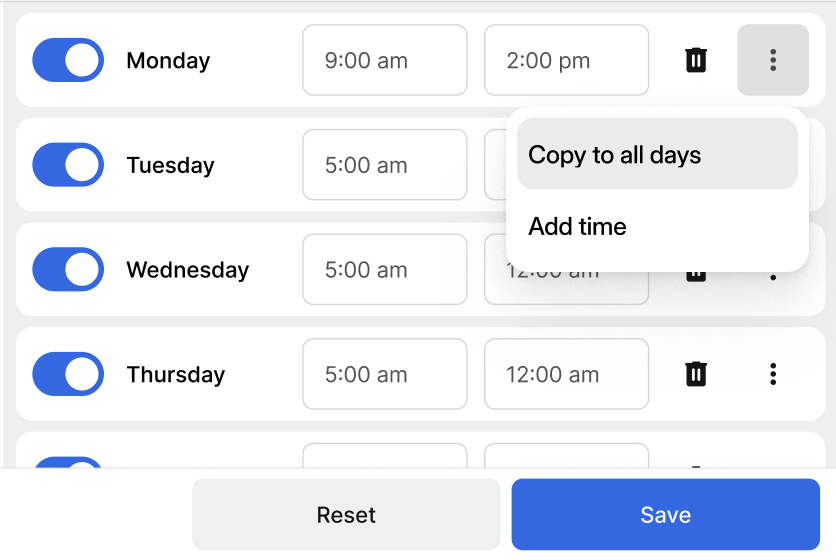Edit Monday's 9:00 am start time
The width and height of the screenshot is (836, 560).
tap(385, 60)
